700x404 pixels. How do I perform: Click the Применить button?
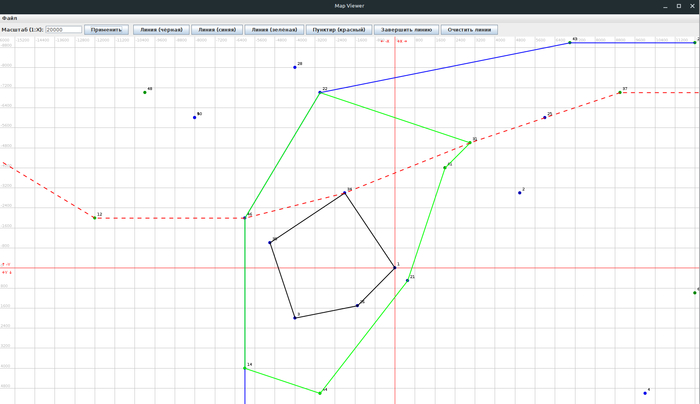[x=106, y=30]
